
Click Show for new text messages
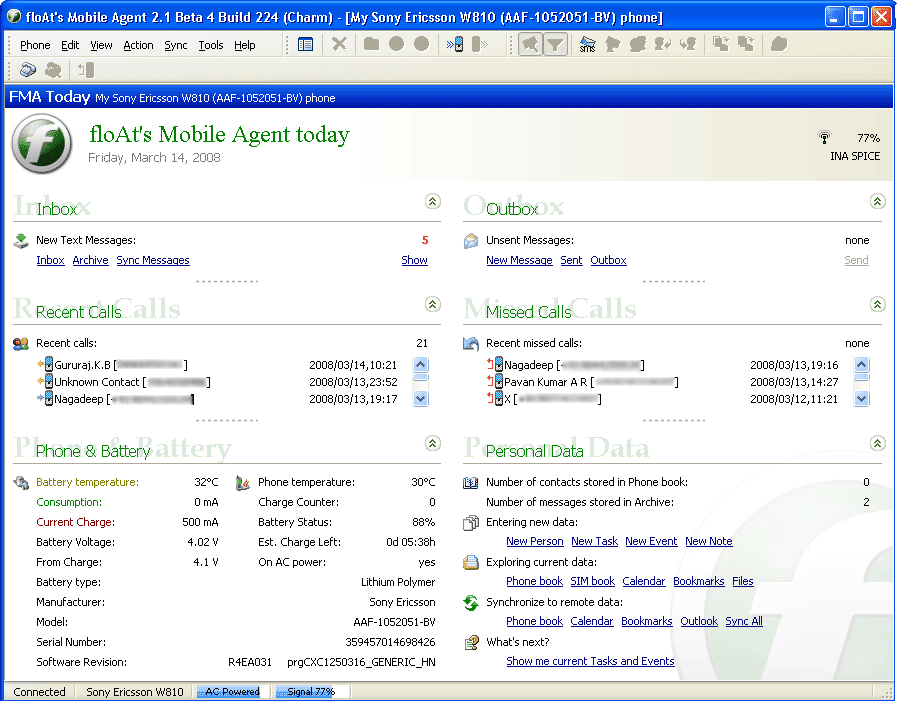click(x=414, y=260)
